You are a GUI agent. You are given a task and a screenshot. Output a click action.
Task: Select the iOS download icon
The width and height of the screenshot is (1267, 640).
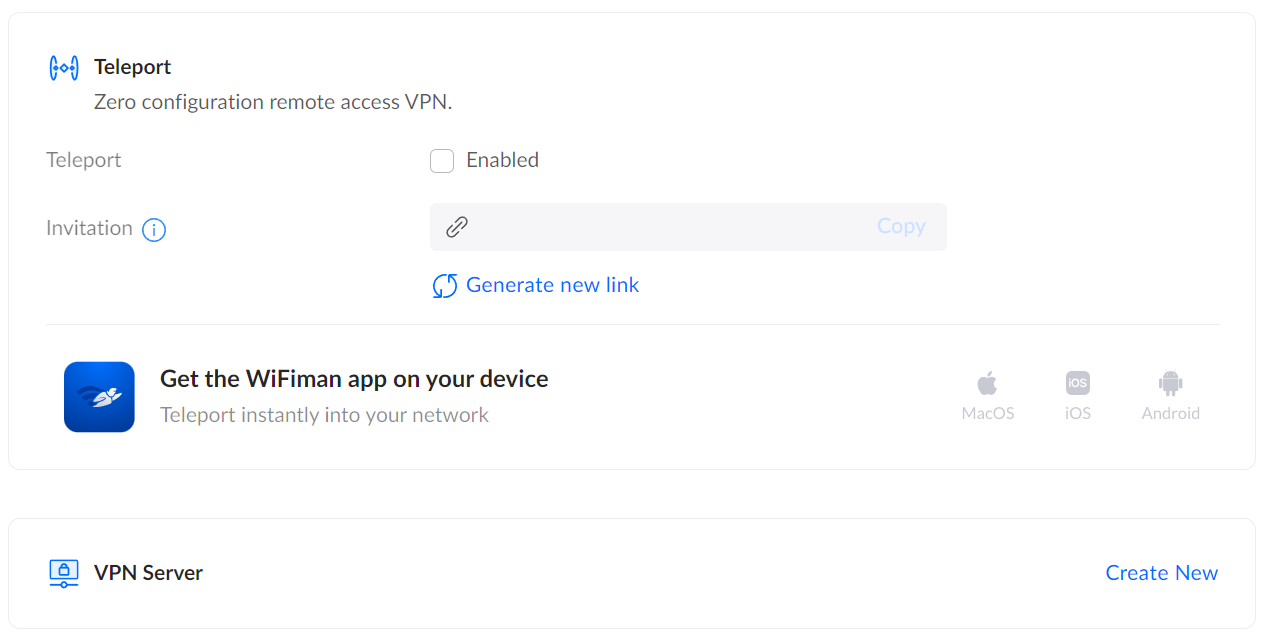[1077, 383]
